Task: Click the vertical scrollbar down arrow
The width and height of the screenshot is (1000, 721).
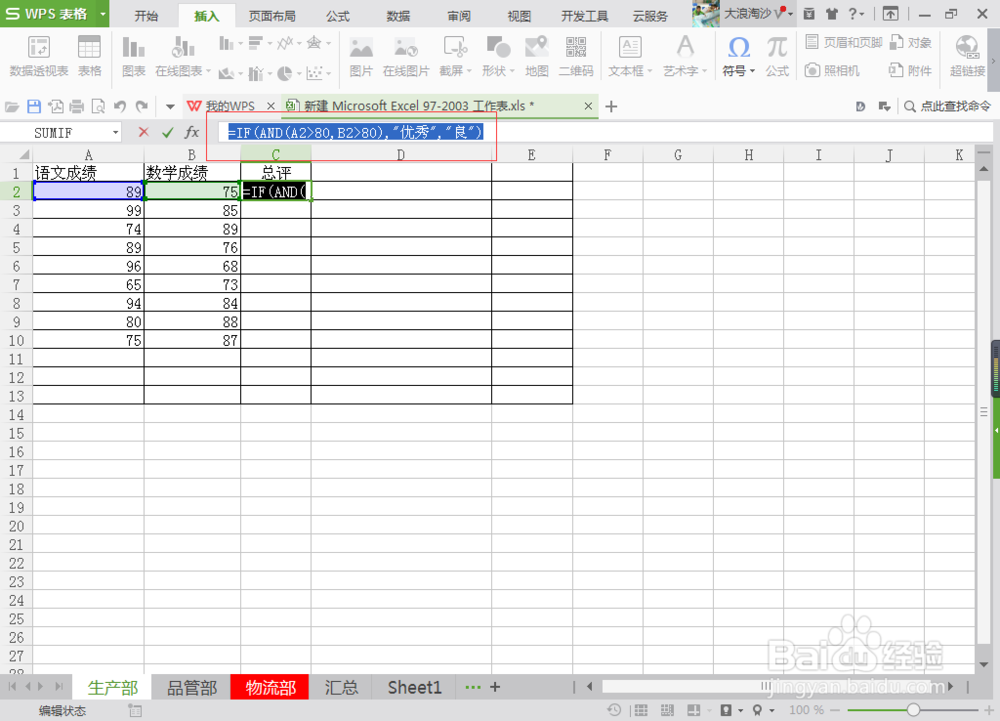Action: (x=983, y=665)
